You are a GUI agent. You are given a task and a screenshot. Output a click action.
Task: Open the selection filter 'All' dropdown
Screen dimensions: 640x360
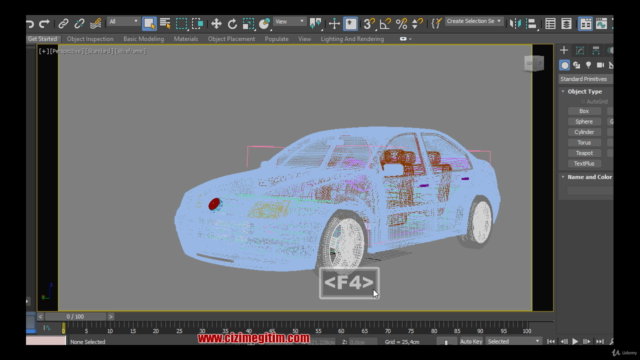pyautogui.click(x=124, y=22)
